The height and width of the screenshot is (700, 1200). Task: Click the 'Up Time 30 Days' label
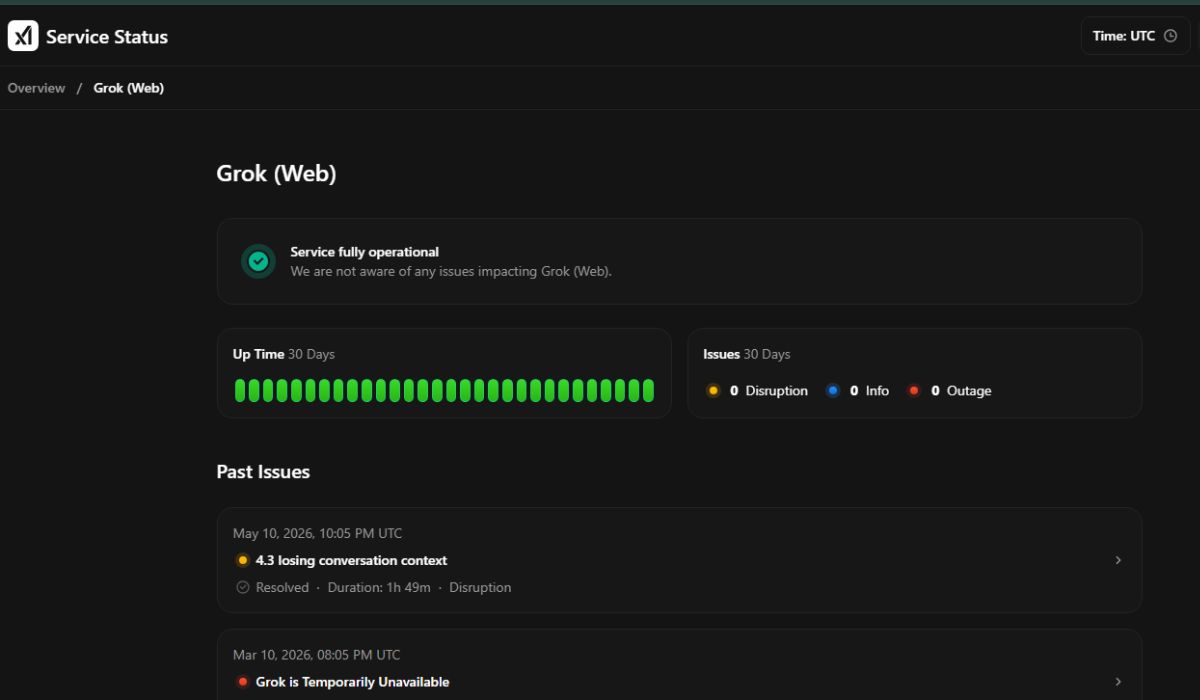point(284,354)
